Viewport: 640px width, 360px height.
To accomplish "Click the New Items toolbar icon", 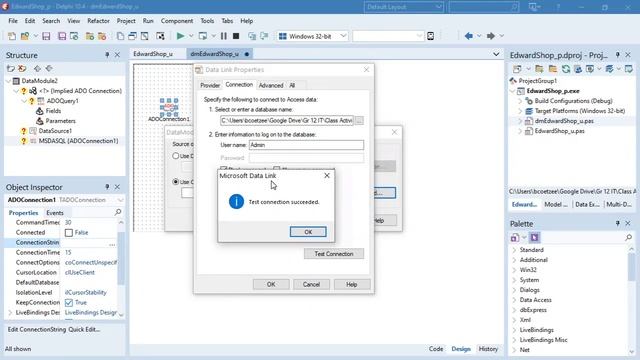I will point(12,36).
